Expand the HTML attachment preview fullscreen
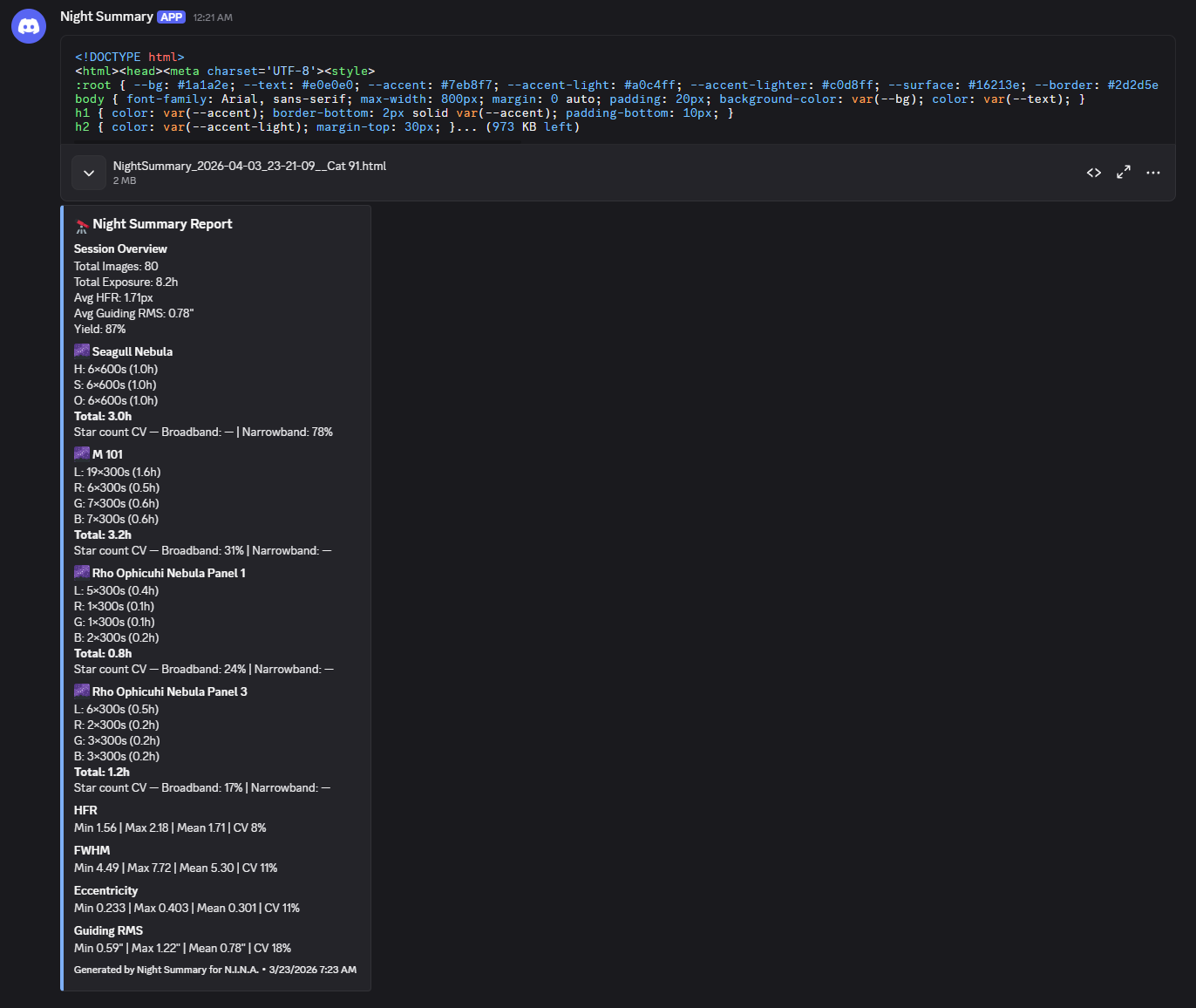This screenshot has height=1008, width=1196. pyautogui.click(x=1123, y=173)
